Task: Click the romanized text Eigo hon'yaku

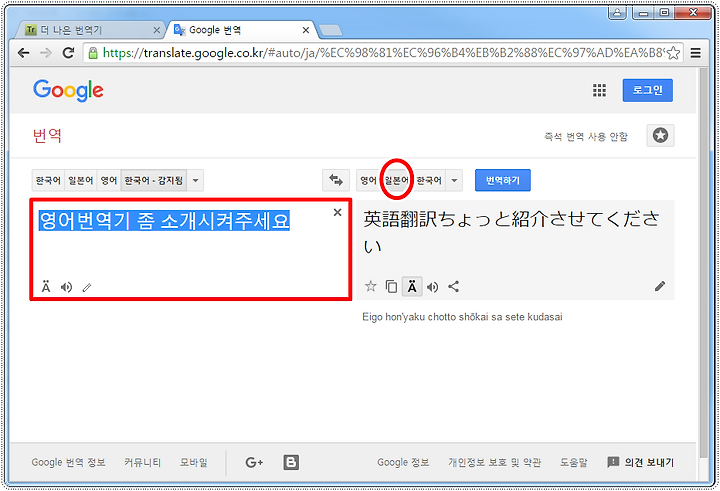Action: pos(462,317)
